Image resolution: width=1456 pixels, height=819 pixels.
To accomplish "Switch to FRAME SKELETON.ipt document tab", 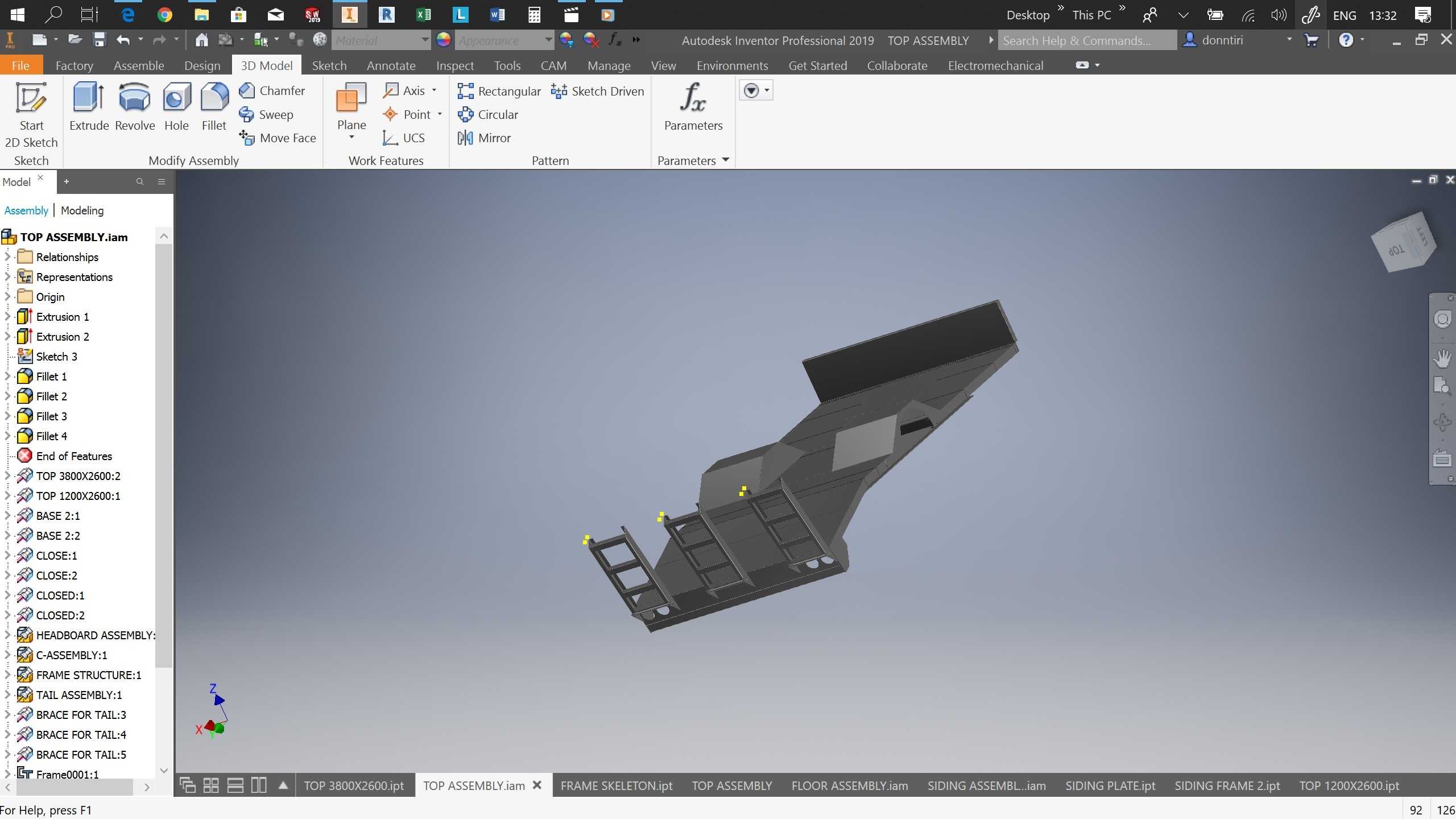I will tap(617, 785).
